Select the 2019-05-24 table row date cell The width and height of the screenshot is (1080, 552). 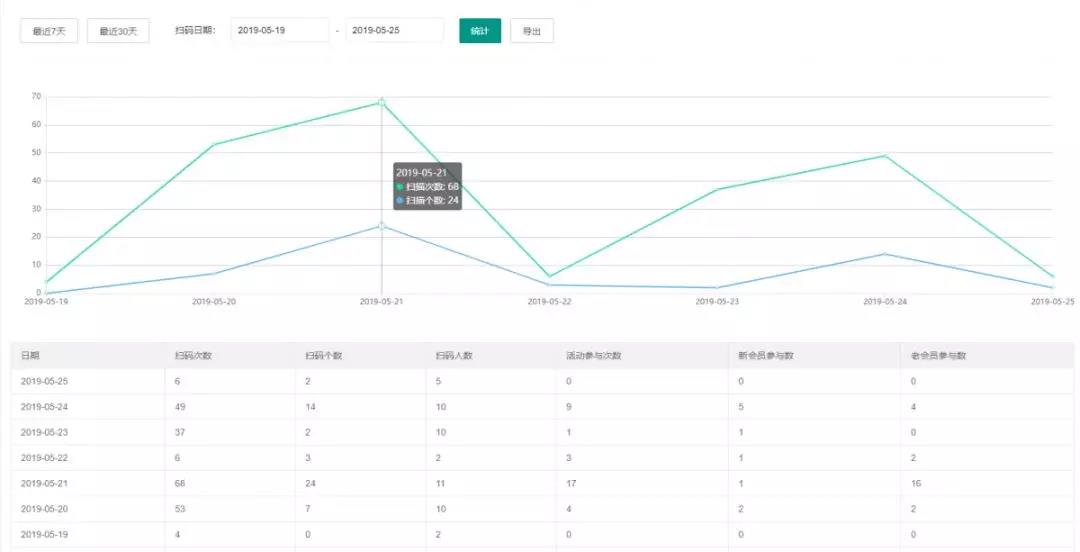pyautogui.click(x=44, y=407)
